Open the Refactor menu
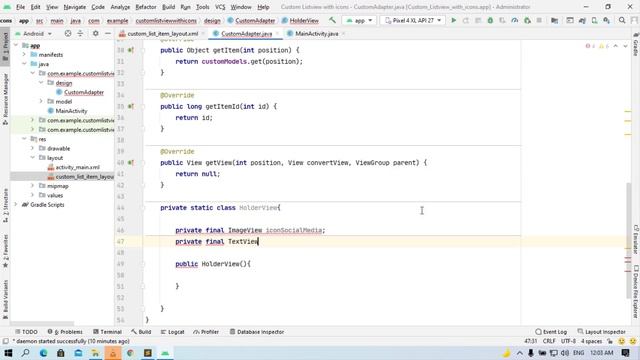Viewport: 640px width, 360px height. click(146, 7)
